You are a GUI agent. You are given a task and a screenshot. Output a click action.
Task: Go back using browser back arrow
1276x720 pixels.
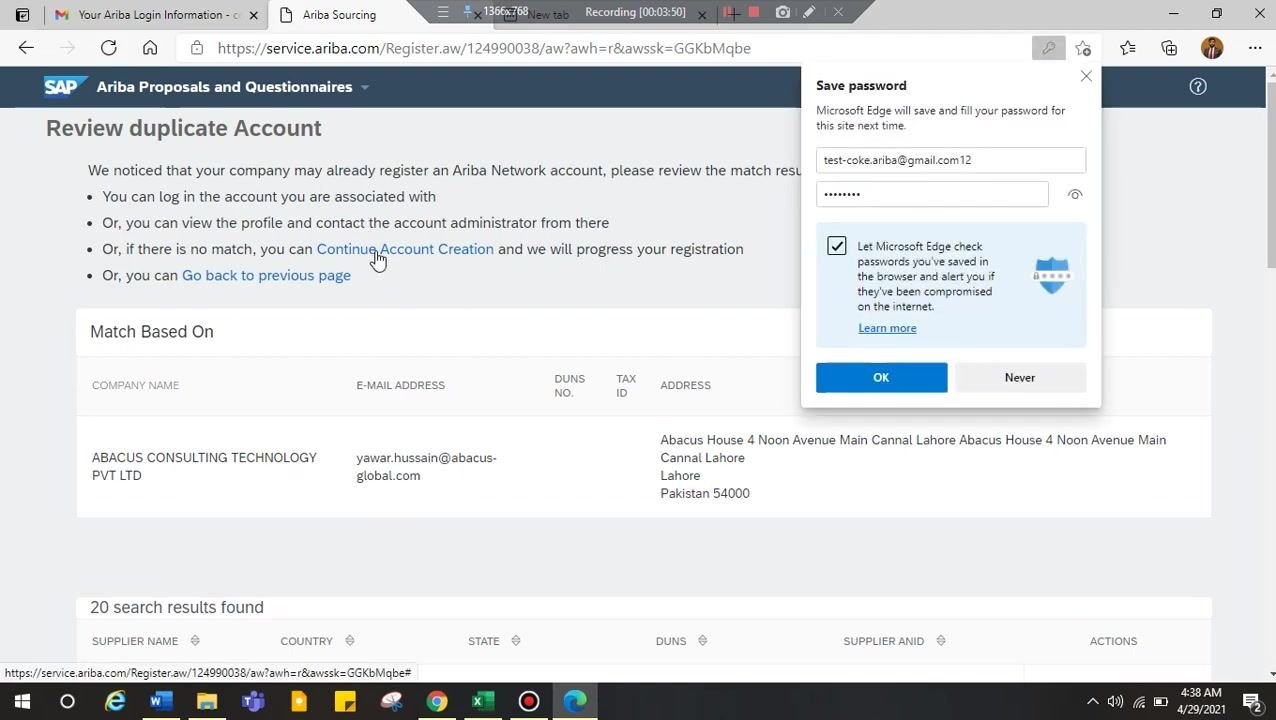tap(26, 48)
